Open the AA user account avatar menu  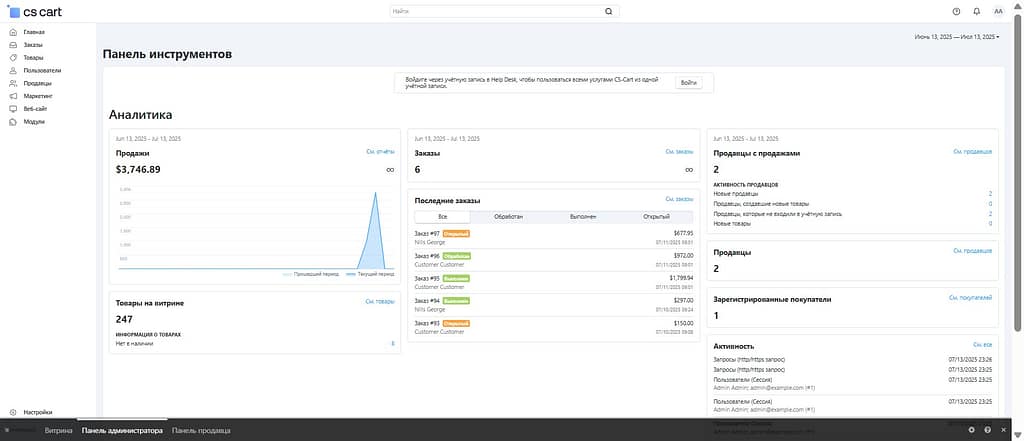[998, 11]
